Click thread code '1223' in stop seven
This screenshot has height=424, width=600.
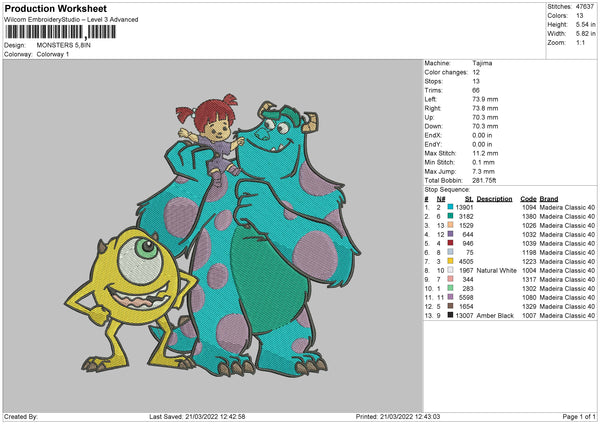529,261
